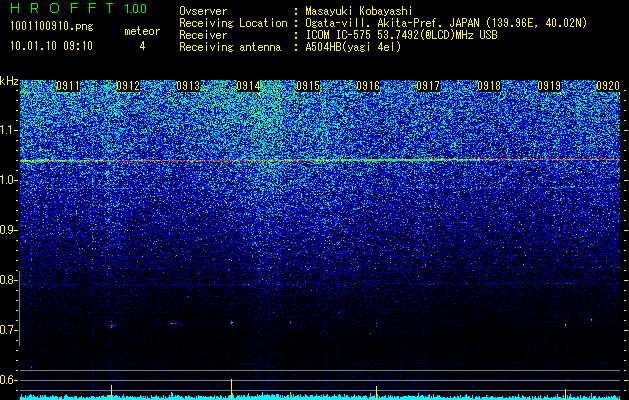Screen dimensions: 629x400
Task: Click the 0915 time marker
Action: (308, 86)
